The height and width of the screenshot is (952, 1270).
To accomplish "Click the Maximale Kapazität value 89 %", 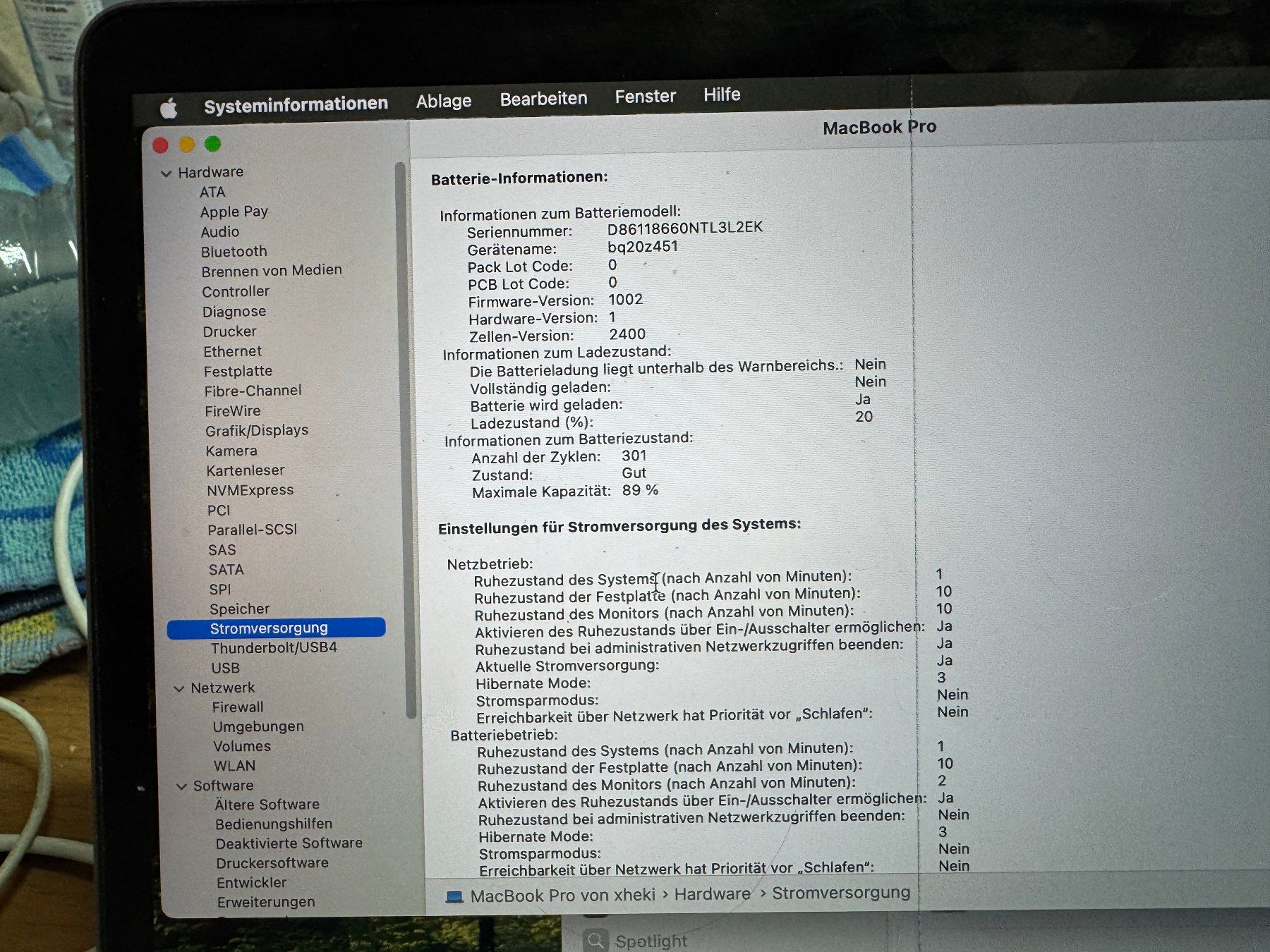I will 640,490.
